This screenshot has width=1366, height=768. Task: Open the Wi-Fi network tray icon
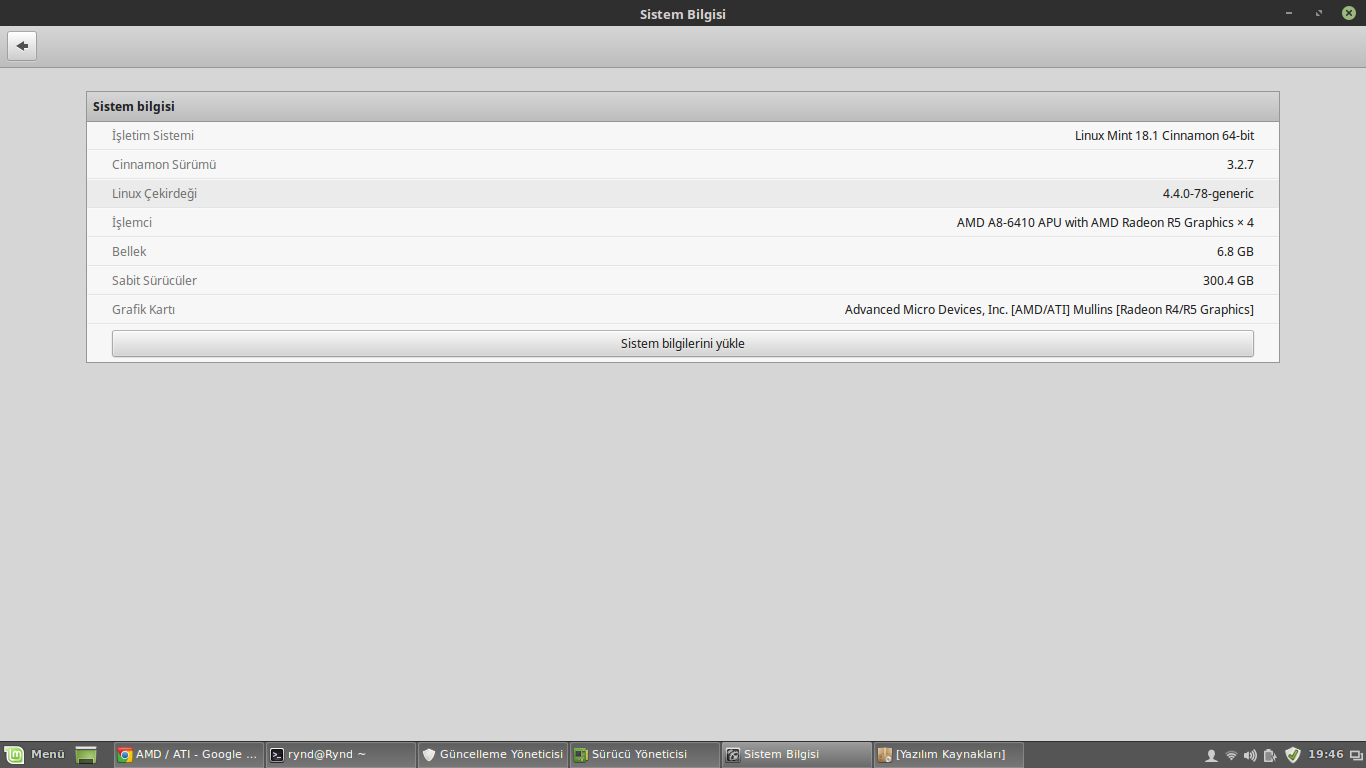(x=1231, y=755)
